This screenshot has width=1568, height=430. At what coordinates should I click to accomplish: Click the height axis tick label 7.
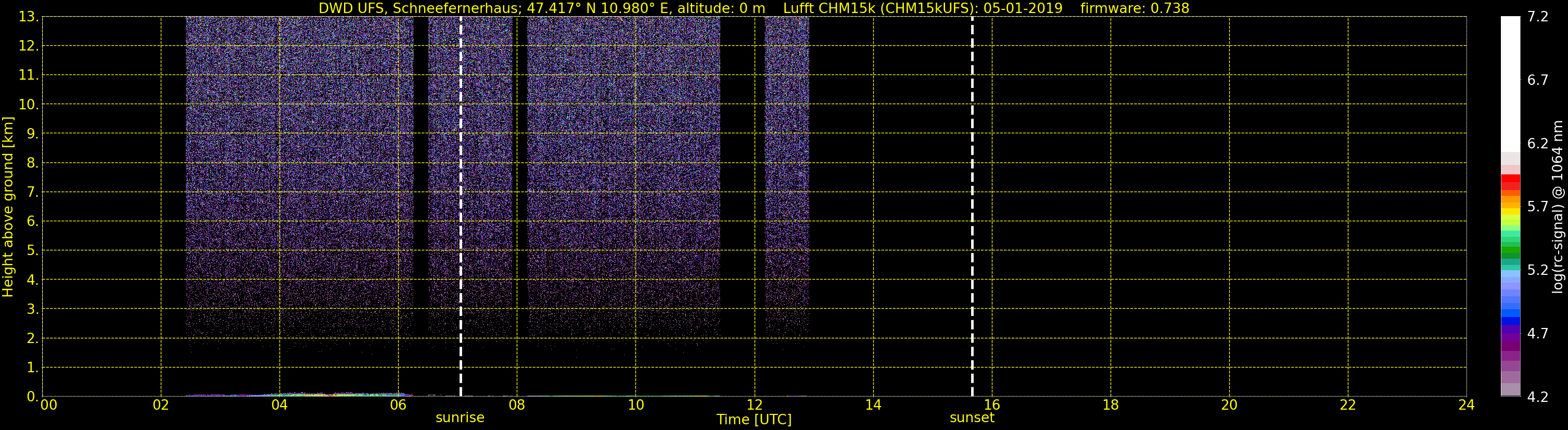coord(32,193)
